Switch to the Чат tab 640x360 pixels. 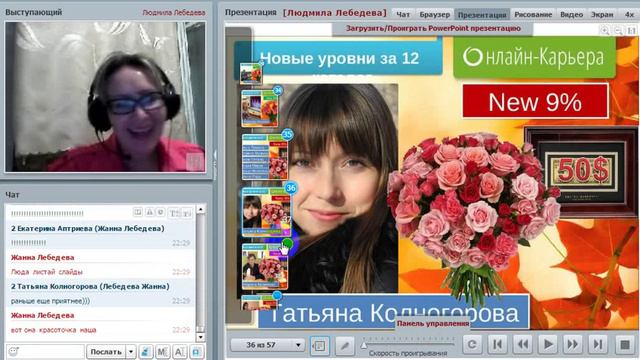pyautogui.click(x=403, y=14)
